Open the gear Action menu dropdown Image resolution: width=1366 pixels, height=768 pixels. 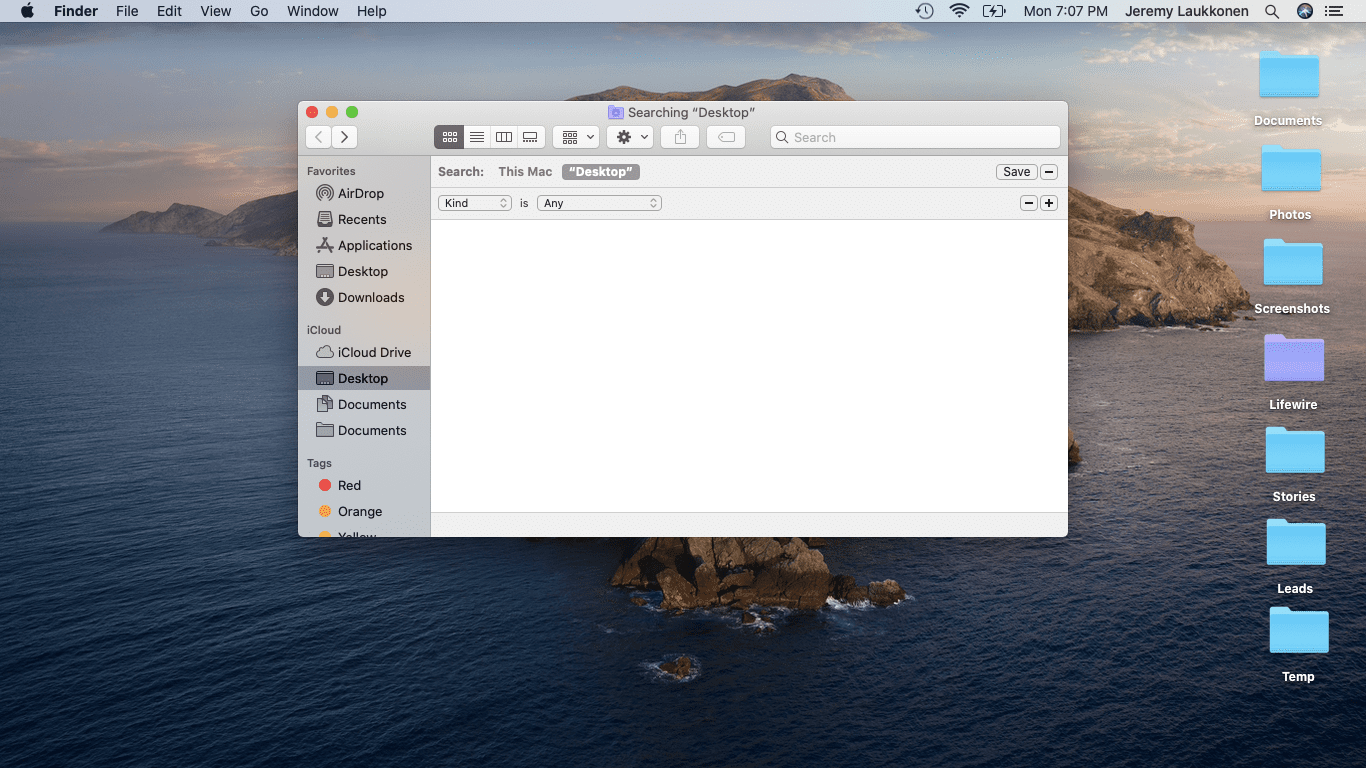pyautogui.click(x=630, y=137)
